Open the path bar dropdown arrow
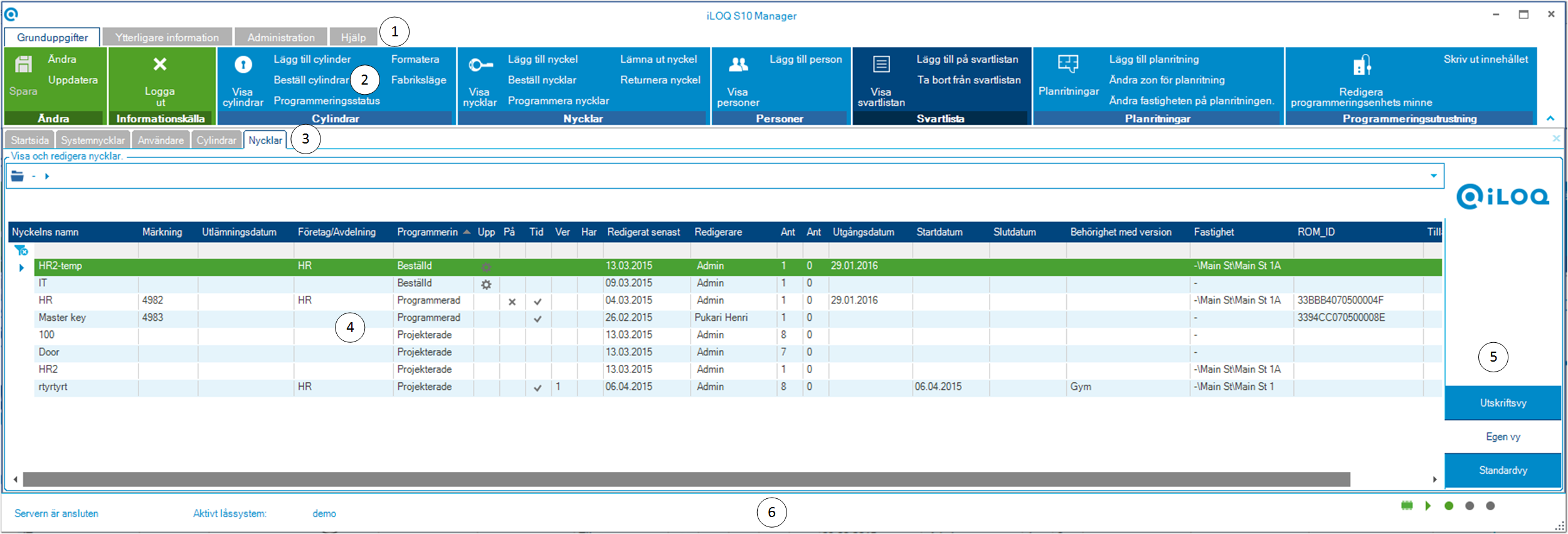Screen dimensions: 1568x534 [x=1434, y=176]
